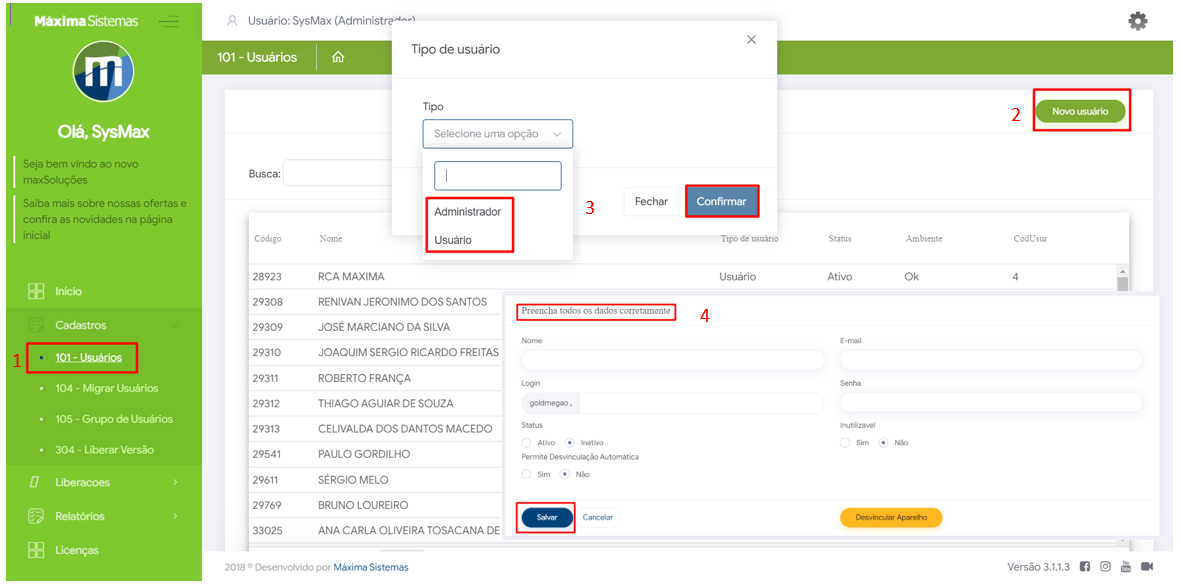Choose Sim for Permite Desvinculação Automática
Screen dimensions: 1181x586
click(526, 475)
